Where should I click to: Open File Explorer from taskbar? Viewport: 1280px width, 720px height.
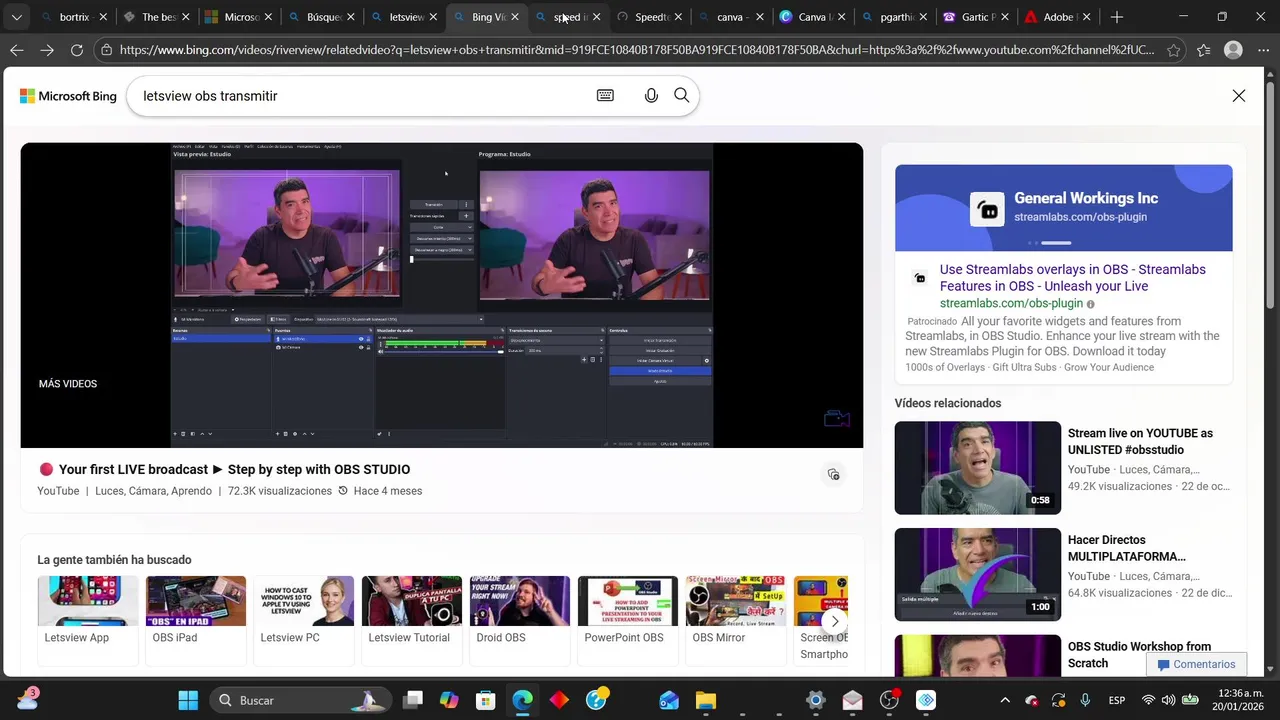pyautogui.click(x=706, y=700)
